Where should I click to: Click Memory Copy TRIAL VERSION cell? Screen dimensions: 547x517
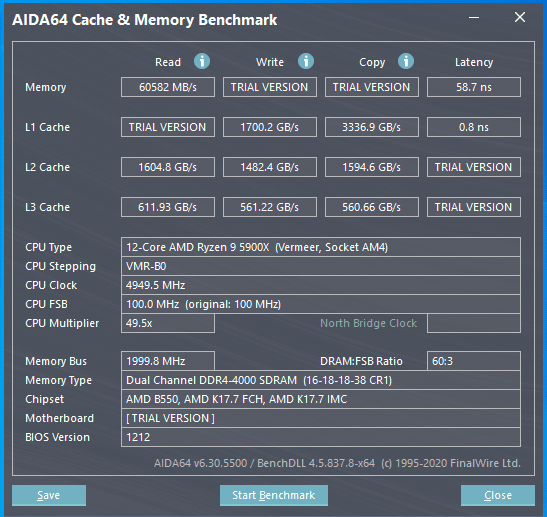[x=372, y=87]
